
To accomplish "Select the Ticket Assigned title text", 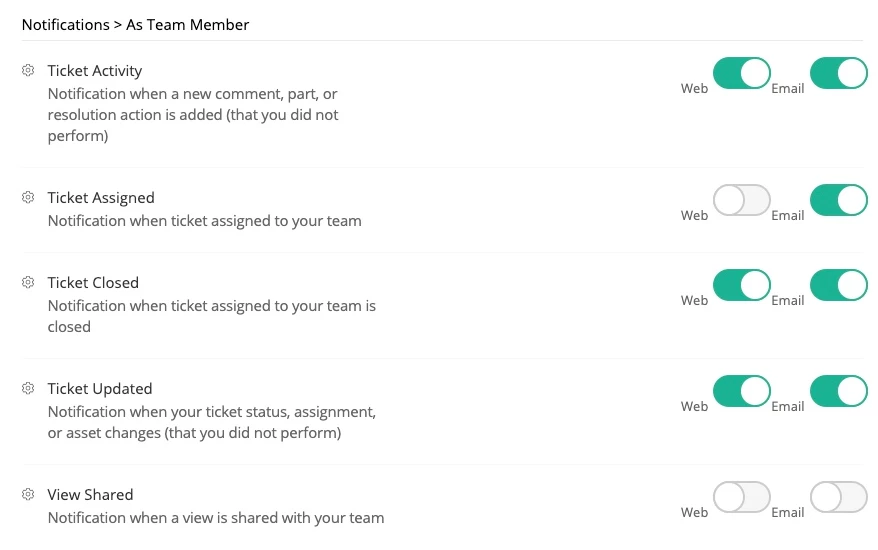I will click(101, 198).
